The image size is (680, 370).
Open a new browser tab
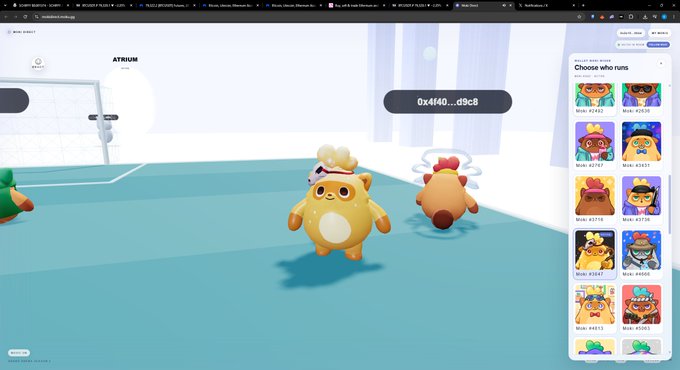click(583, 6)
